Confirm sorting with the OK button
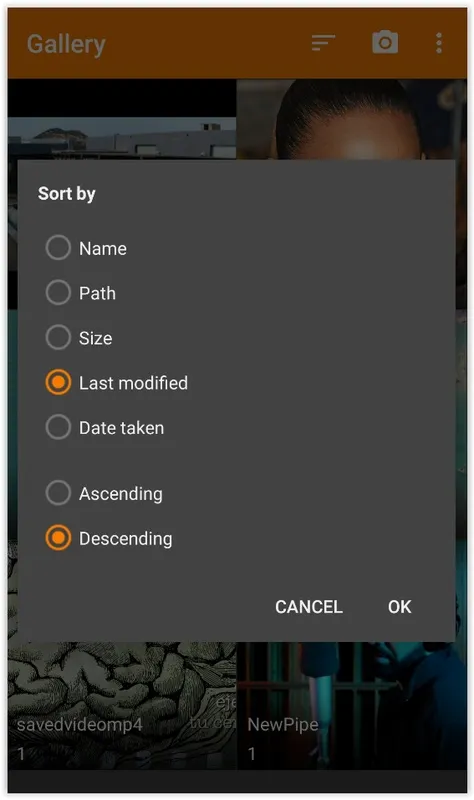474x800 pixels. pos(400,607)
